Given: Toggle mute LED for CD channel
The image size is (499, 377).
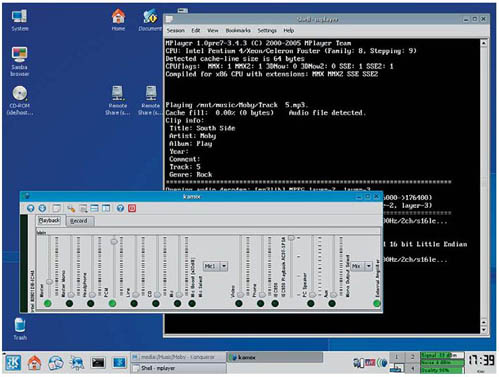Looking at the screenshot, I should click(x=156, y=303).
